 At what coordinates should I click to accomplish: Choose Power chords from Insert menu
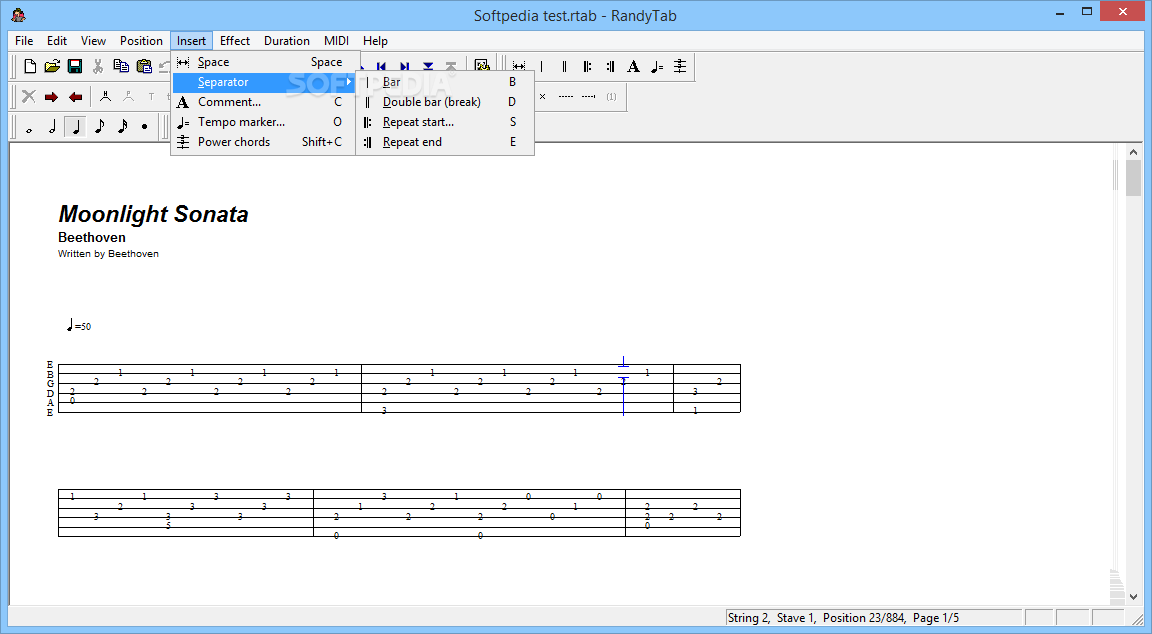(x=264, y=142)
